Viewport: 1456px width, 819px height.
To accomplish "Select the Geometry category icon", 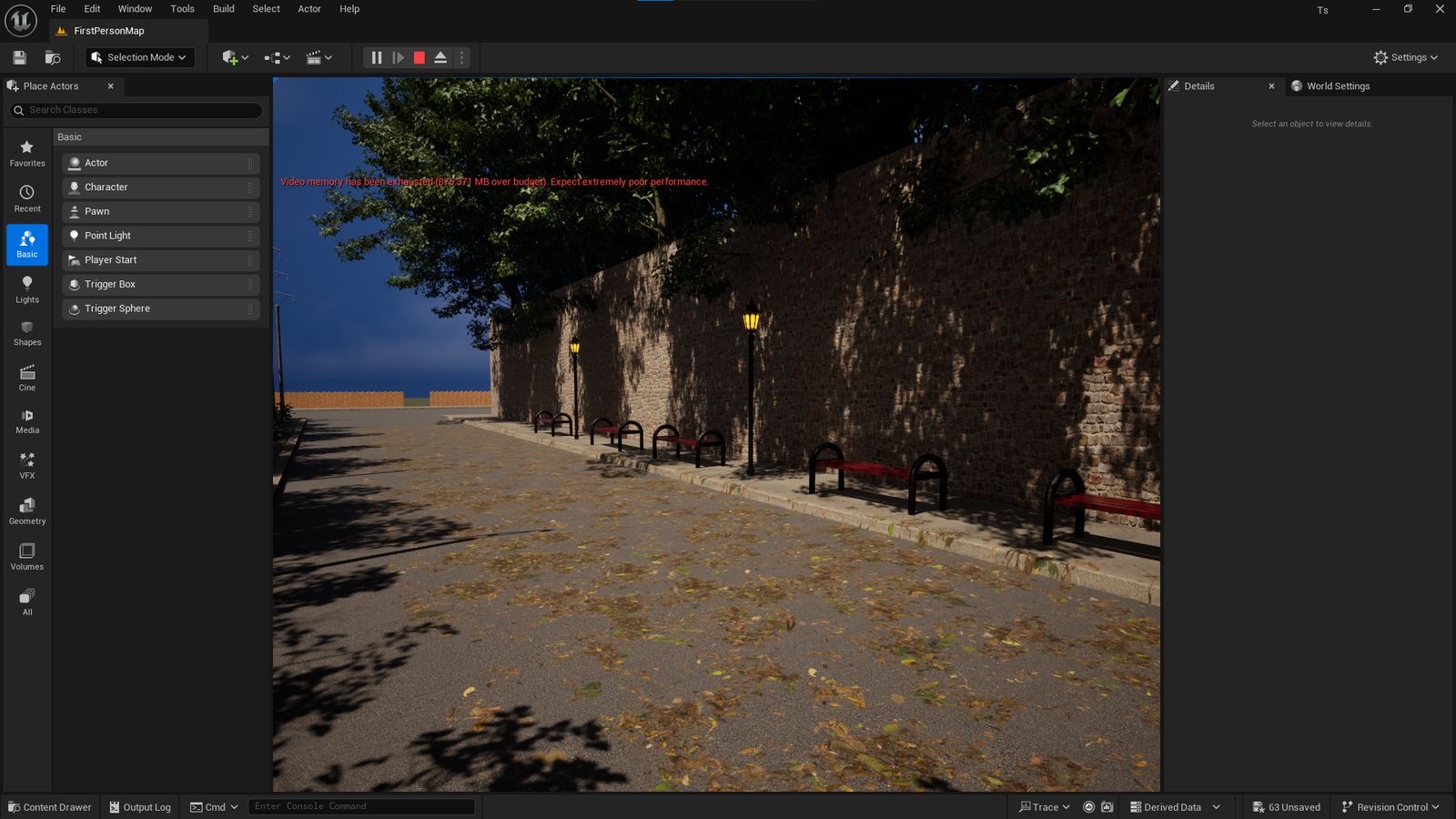I will [27, 511].
